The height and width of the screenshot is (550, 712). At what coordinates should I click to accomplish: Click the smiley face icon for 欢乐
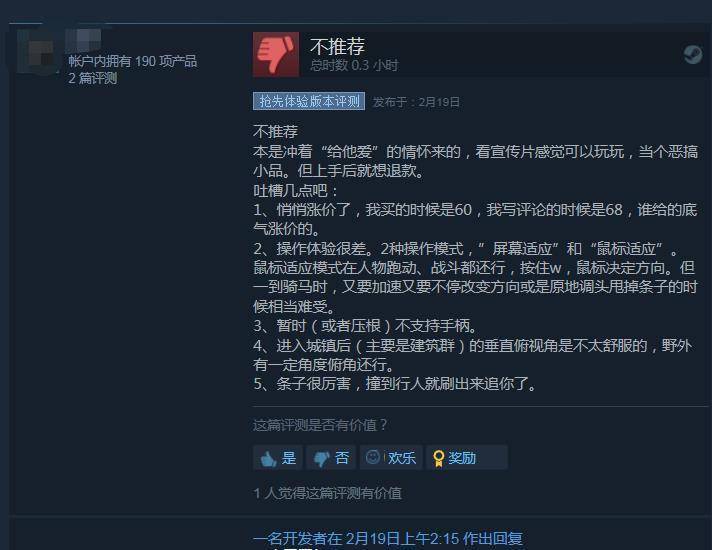point(373,456)
